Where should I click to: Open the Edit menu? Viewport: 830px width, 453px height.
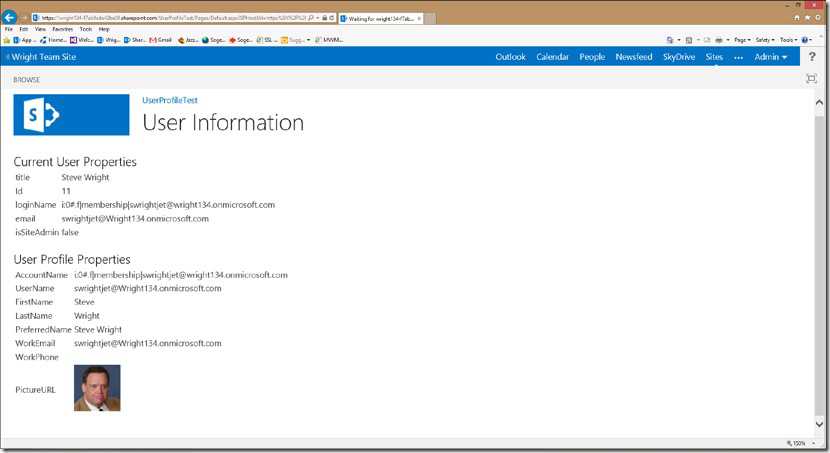coord(24,29)
